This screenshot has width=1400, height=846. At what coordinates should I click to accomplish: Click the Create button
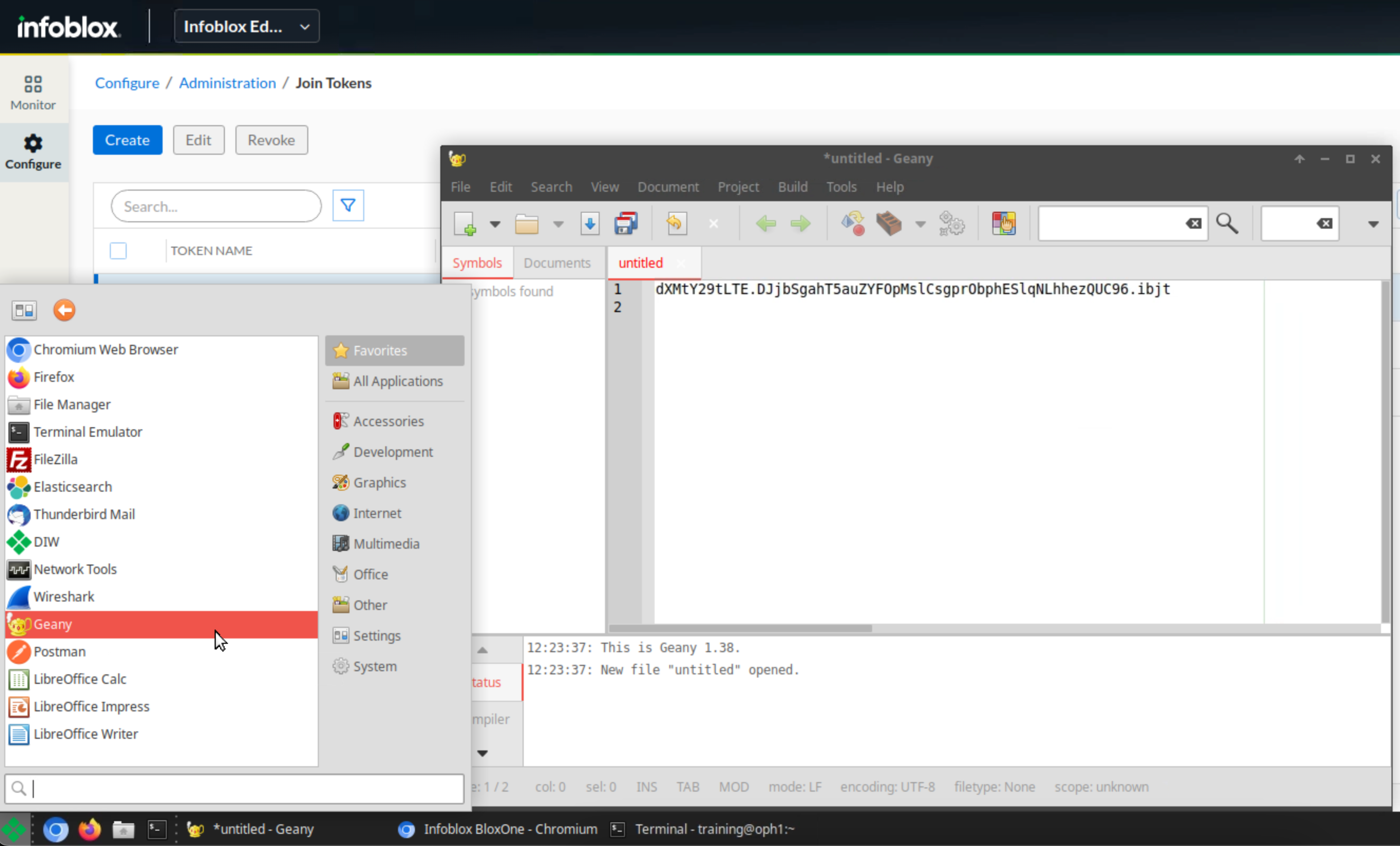click(127, 140)
